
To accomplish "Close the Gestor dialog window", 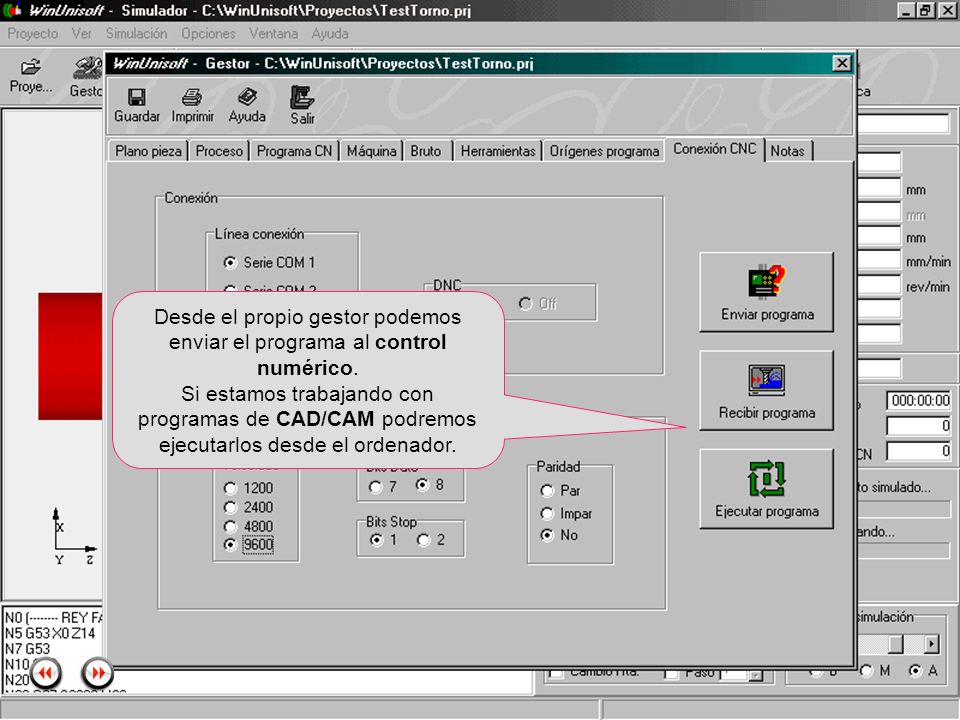I will (x=842, y=63).
